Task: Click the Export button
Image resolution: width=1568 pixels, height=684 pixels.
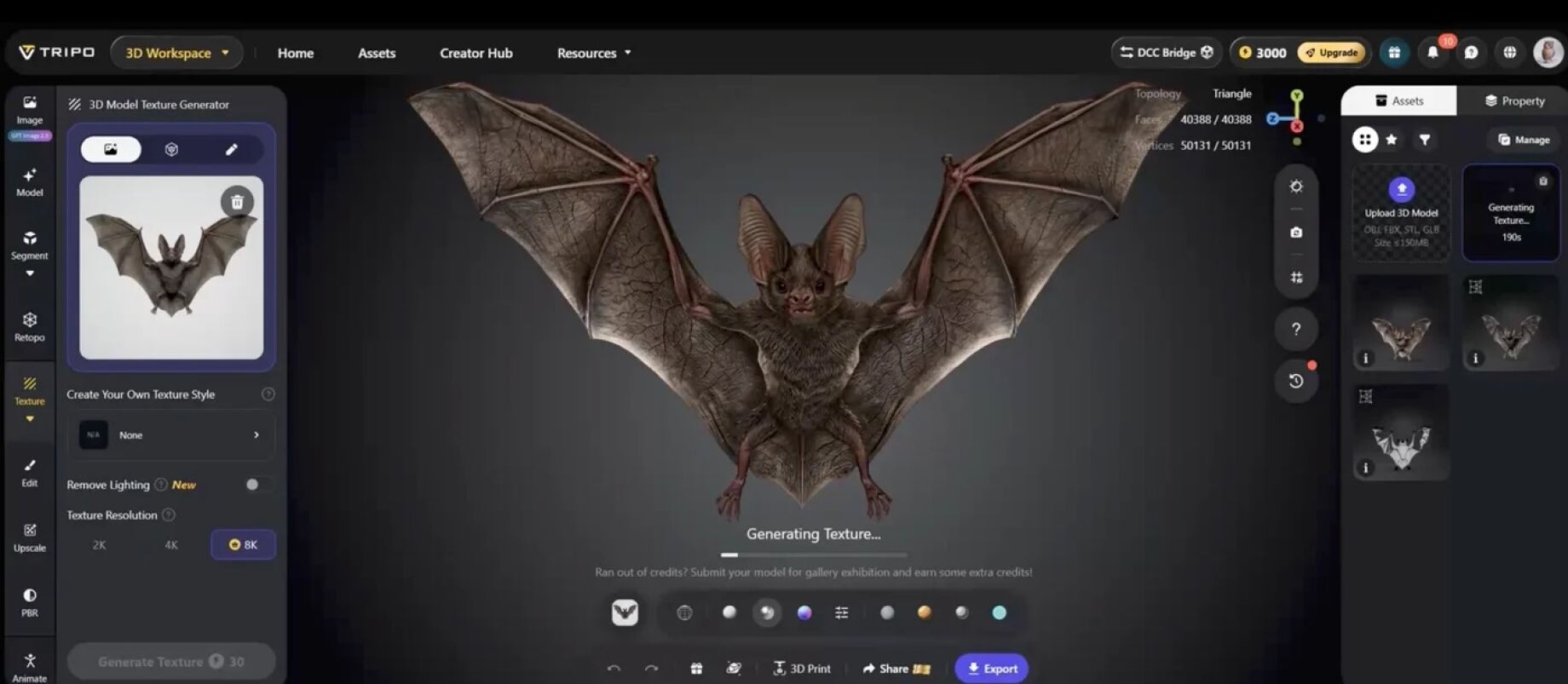Action: pyautogui.click(x=992, y=669)
